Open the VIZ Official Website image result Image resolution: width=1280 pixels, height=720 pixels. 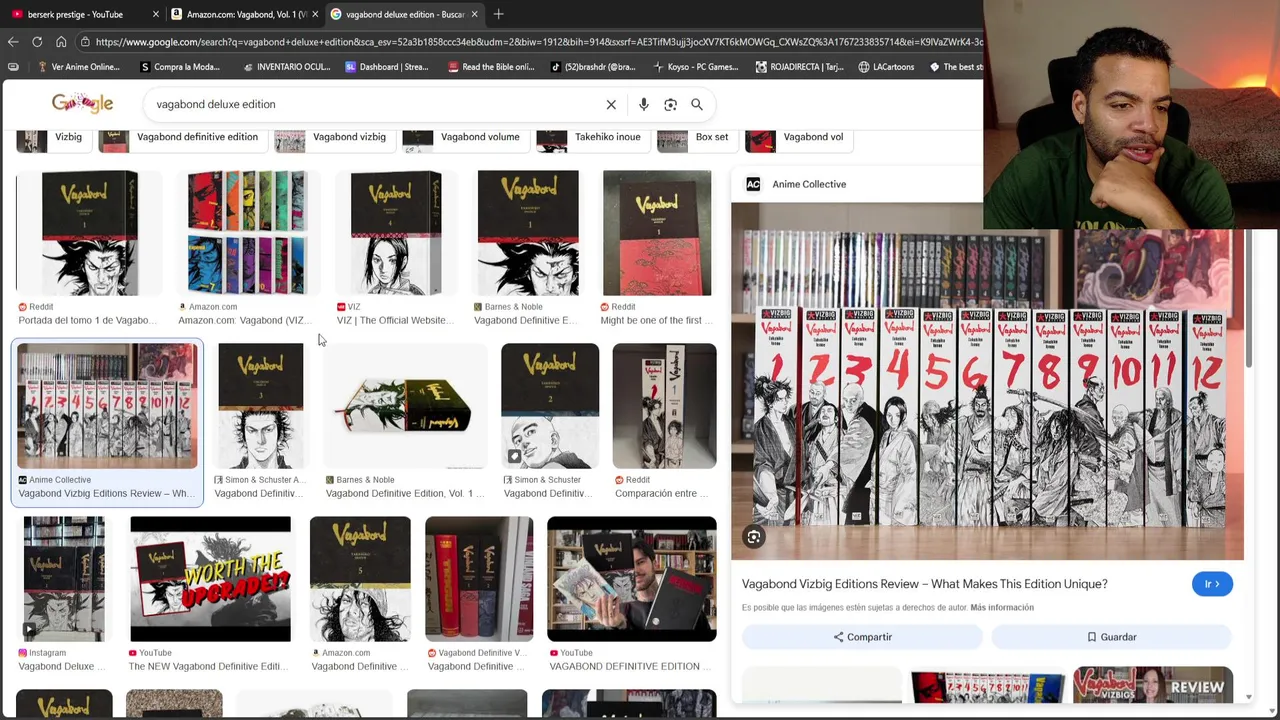[396, 233]
